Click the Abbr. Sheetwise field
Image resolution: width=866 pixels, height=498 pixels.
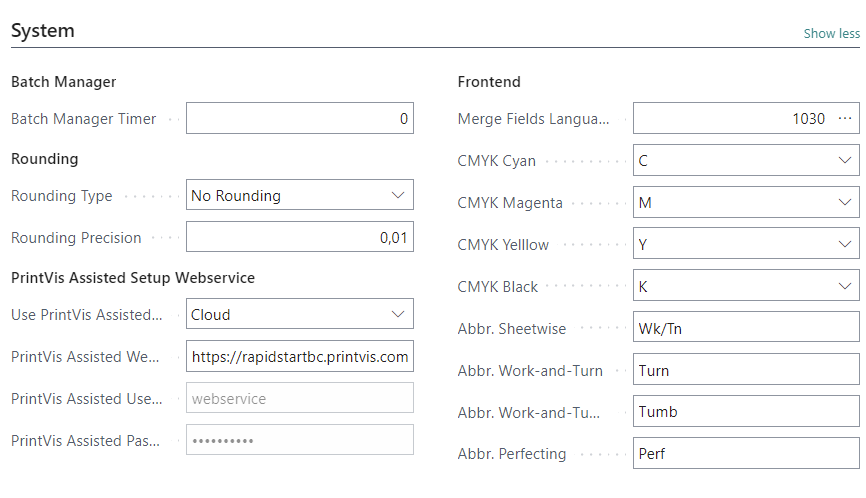click(x=746, y=327)
